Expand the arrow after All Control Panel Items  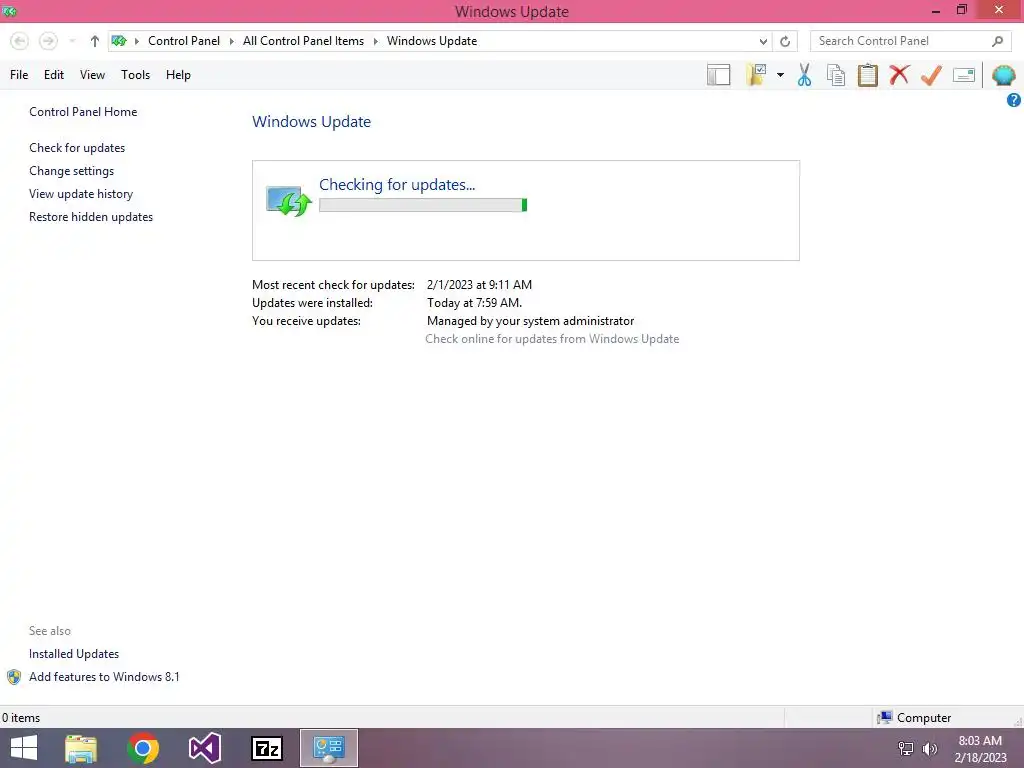(x=376, y=41)
